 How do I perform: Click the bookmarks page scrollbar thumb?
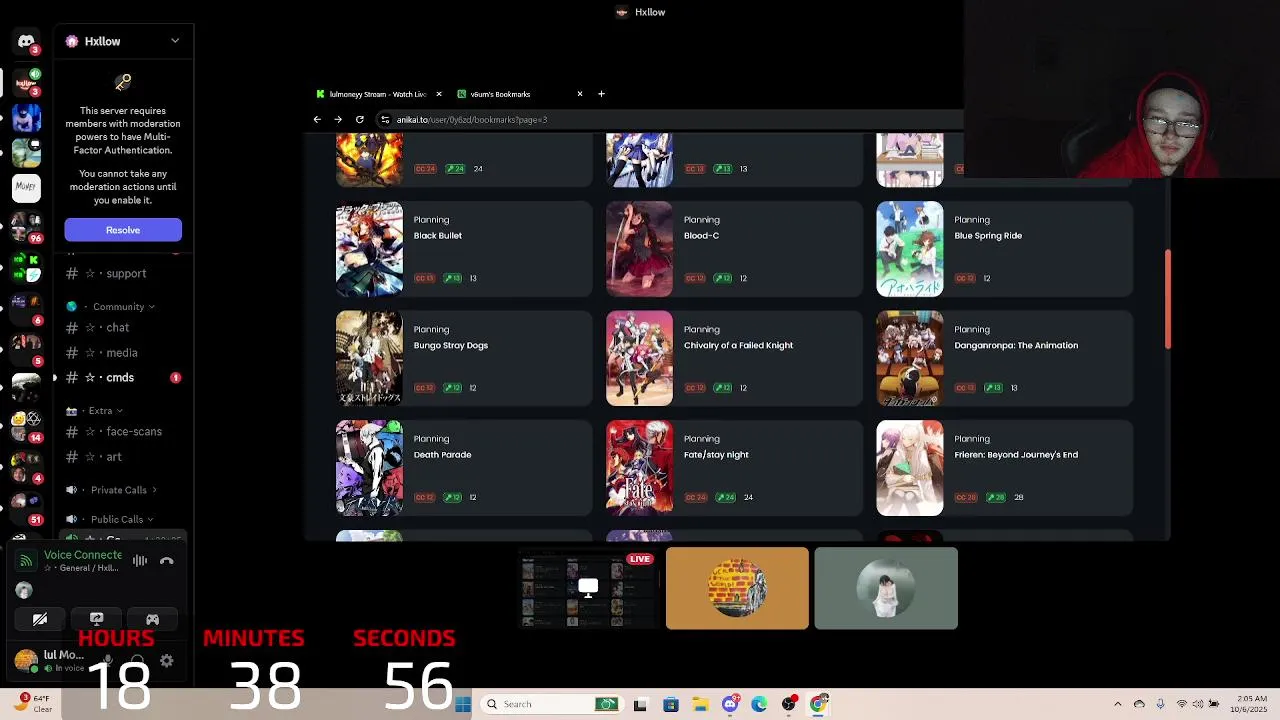pos(1166,300)
